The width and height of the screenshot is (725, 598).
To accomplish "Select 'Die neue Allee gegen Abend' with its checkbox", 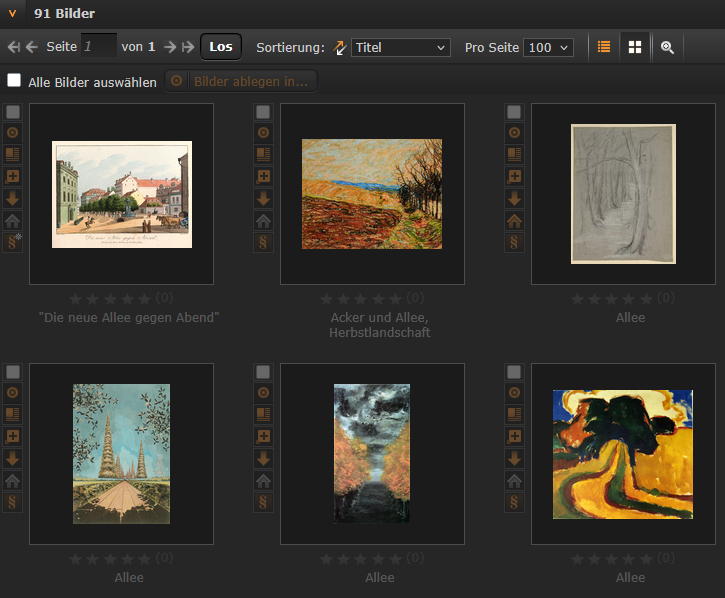I will 13,111.
